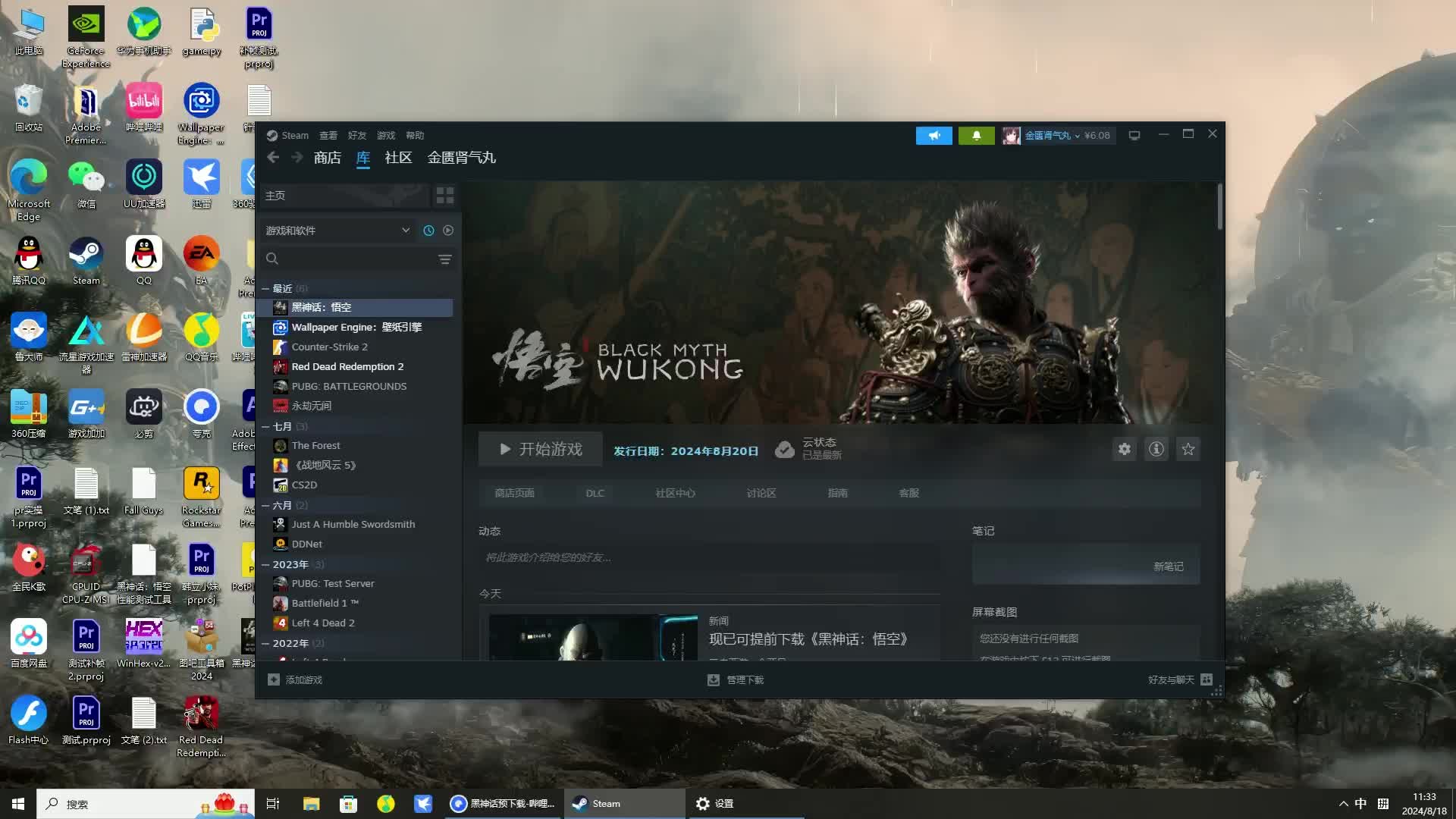Viewport: 1456px width, 819px height.
Task: Go to the 商店 tab
Action: click(328, 157)
